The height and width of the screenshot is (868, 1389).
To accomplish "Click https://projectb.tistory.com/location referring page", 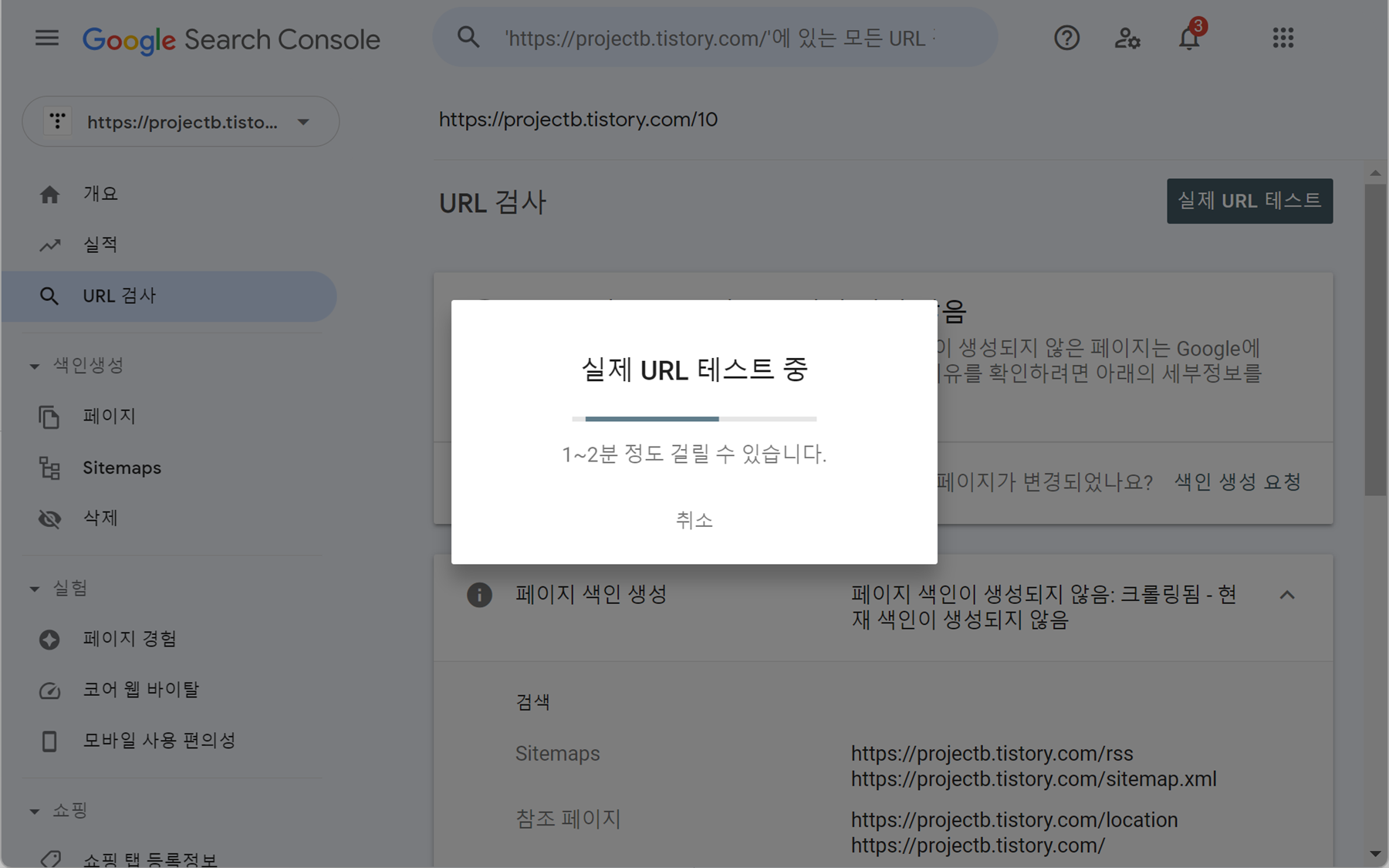I will coord(1015,820).
